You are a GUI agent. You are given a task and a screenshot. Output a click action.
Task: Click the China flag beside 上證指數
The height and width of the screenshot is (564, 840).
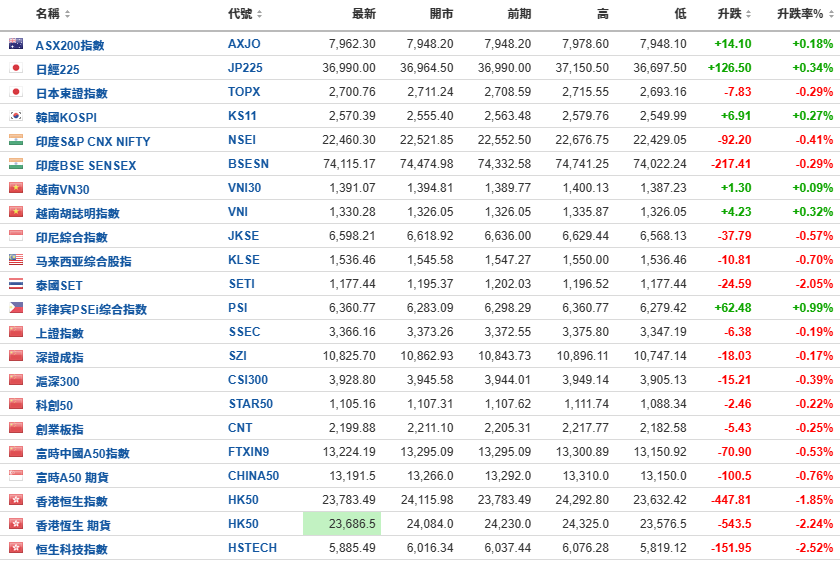(x=16, y=332)
